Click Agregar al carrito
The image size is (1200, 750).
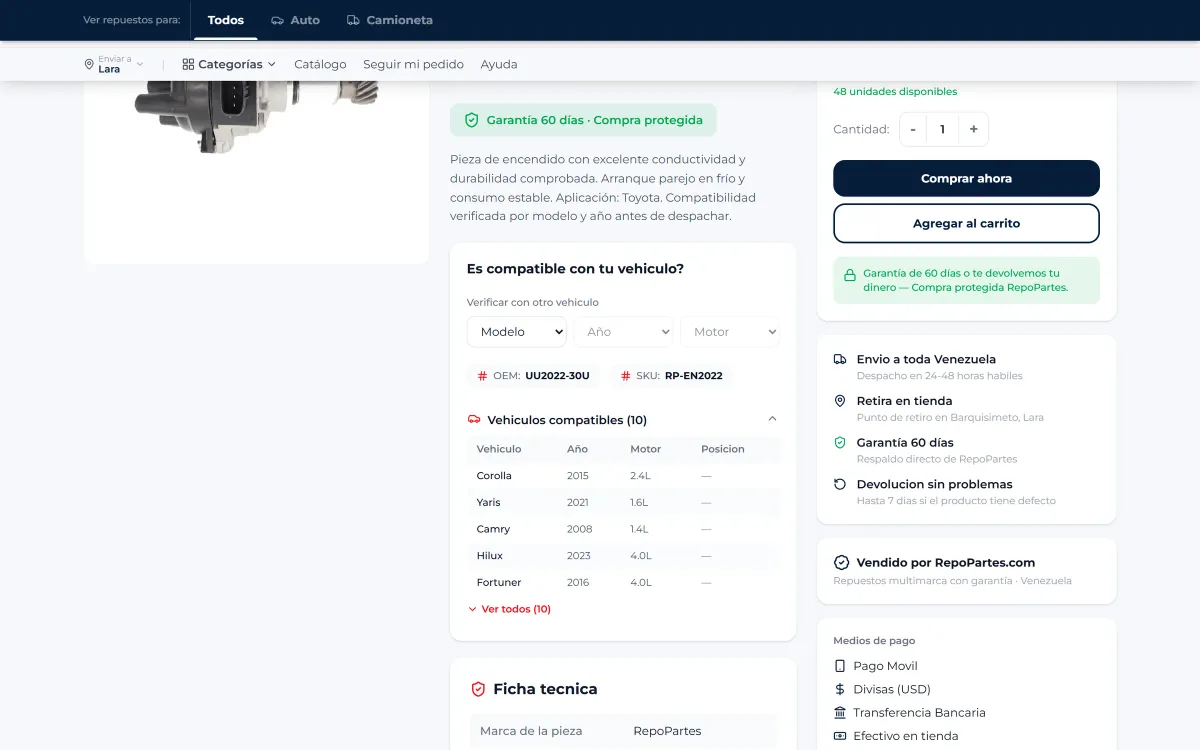point(966,224)
